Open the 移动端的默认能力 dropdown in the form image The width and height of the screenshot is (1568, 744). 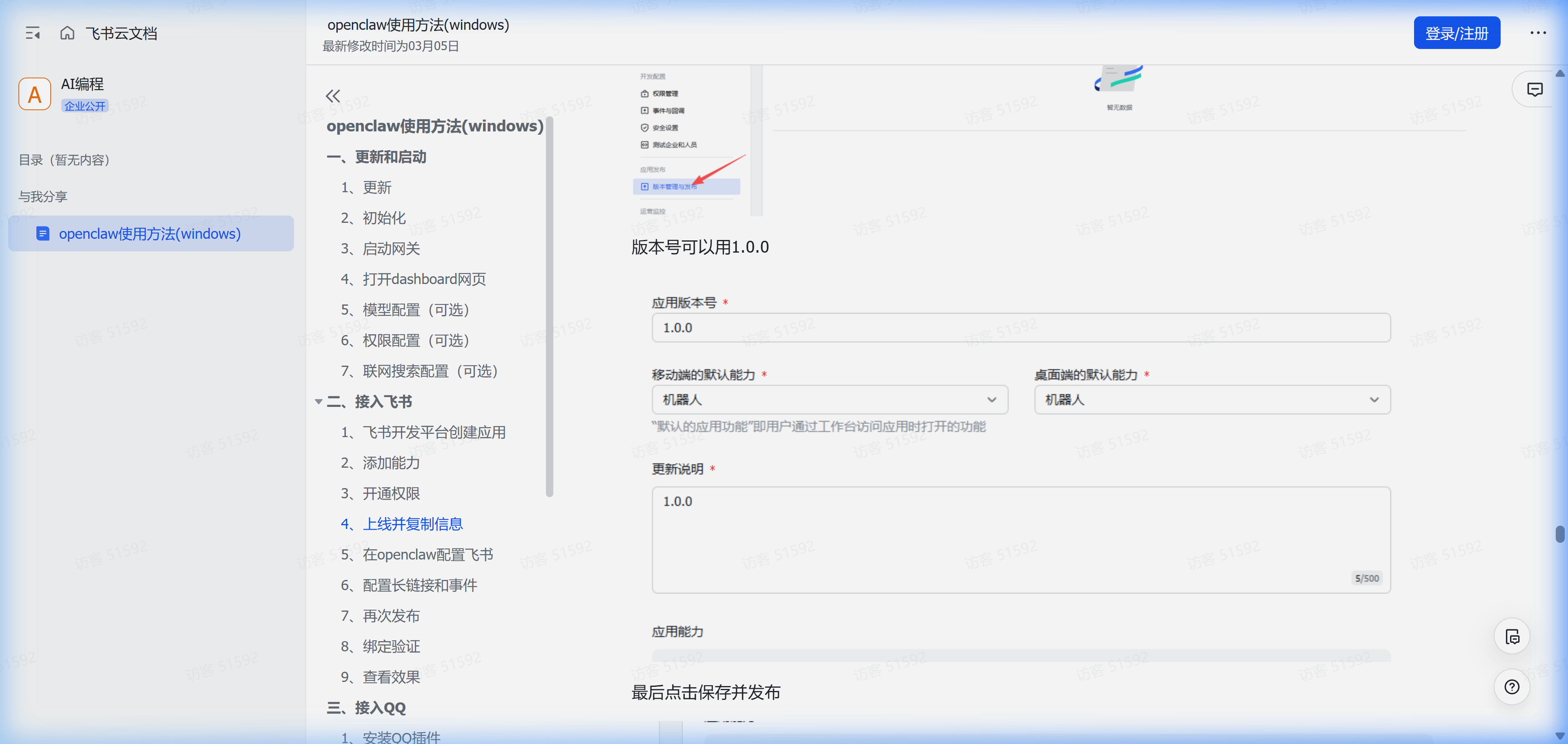[830, 400]
